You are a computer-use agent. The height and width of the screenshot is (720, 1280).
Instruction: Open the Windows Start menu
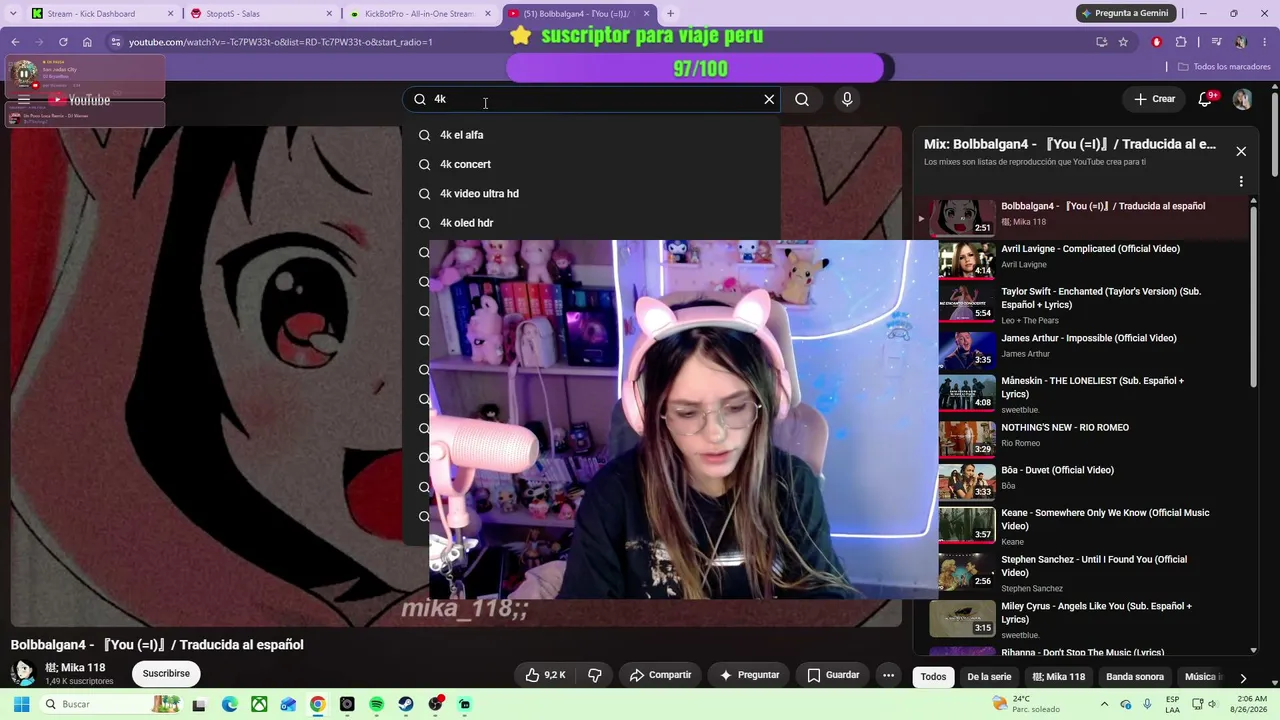coord(21,704)
